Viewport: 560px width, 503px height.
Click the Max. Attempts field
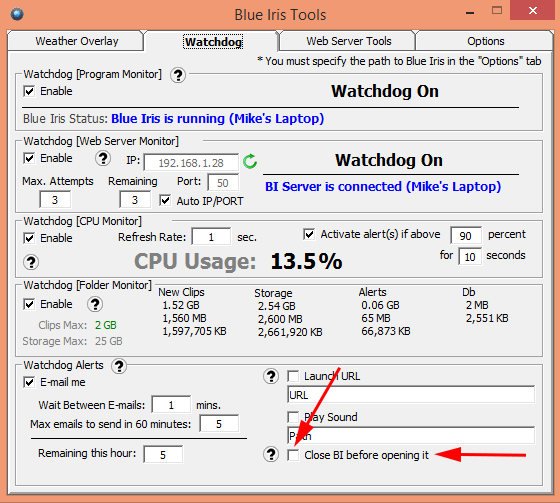click(x=55, y=200)
